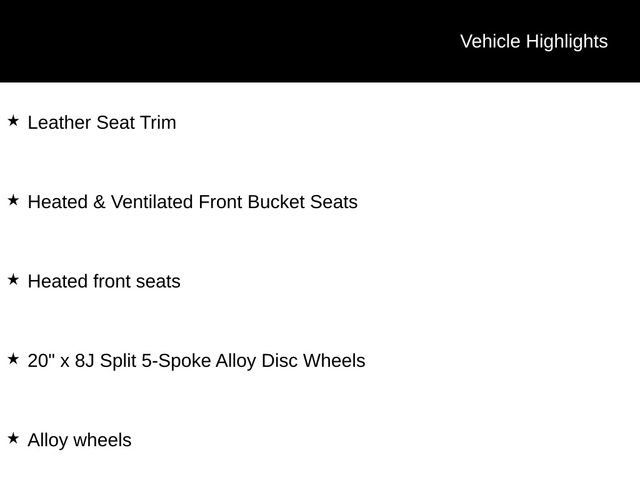Select the star beside the 20" x 8J wheels
The image size is (640, 480).
click(x=13, y=359)
